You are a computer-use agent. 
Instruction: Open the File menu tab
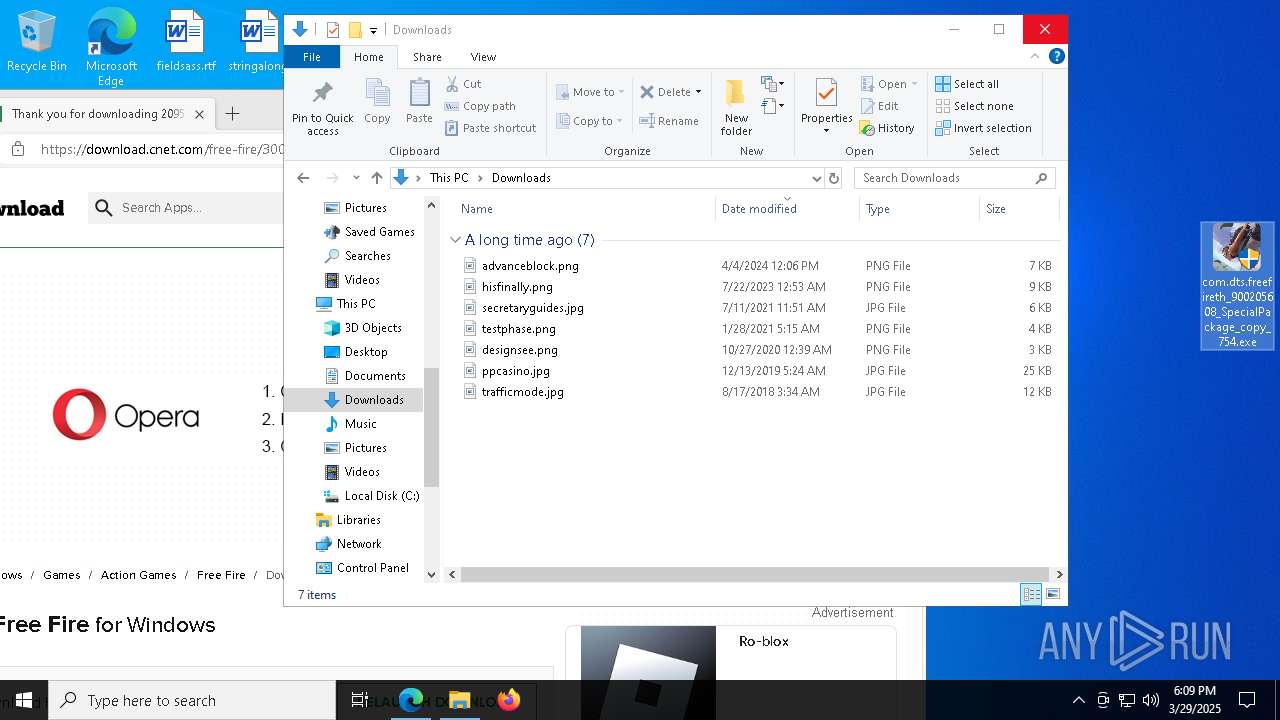coord(312,57)
